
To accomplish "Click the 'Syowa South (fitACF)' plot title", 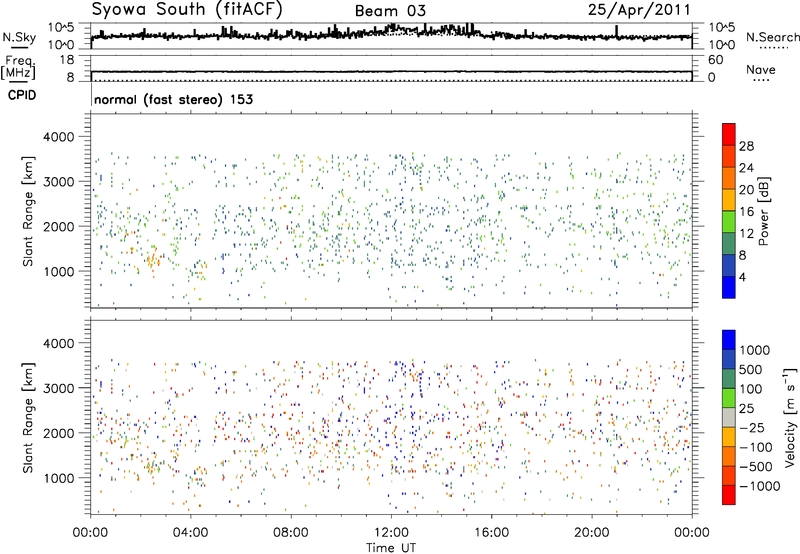I will (187, 9).
